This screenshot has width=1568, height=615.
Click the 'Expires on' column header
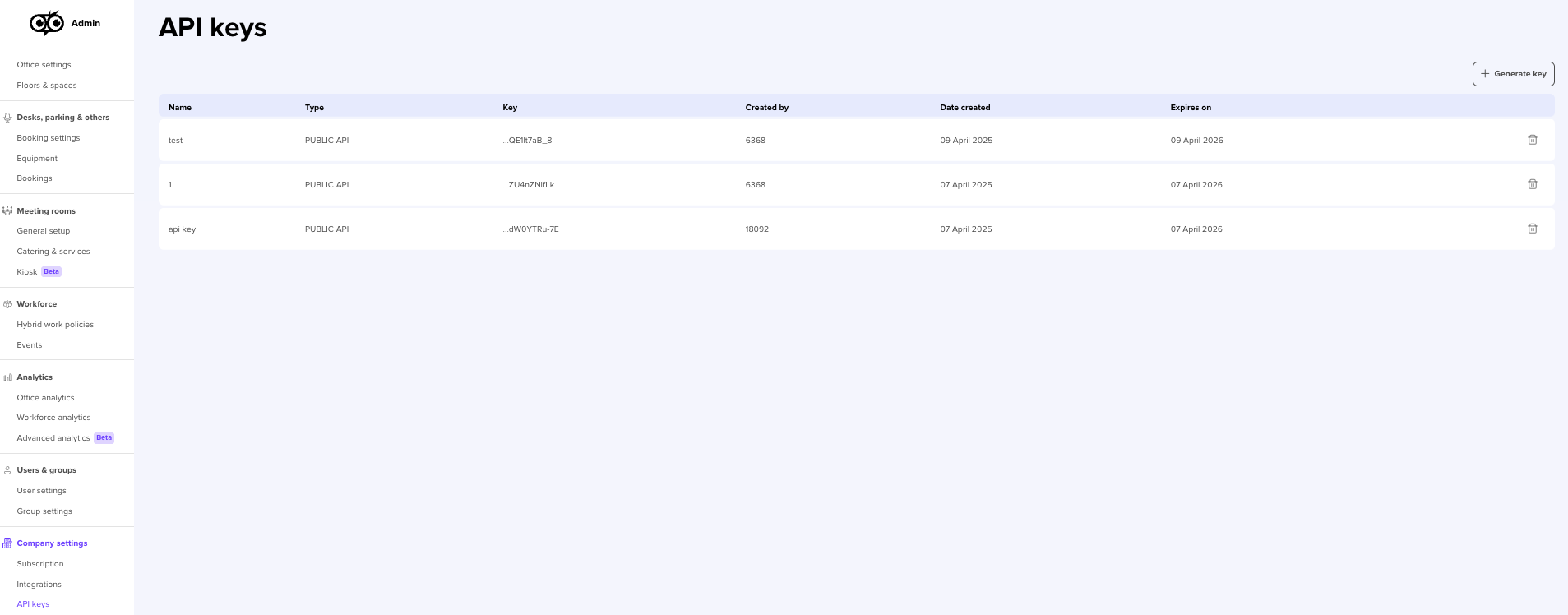(1191, 108)
